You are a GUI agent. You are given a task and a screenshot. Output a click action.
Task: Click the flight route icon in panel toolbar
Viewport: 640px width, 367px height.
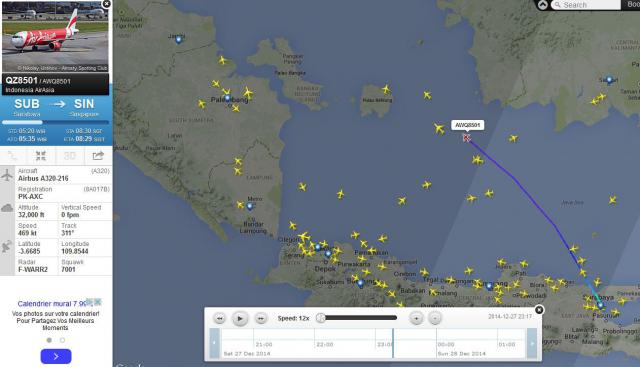(x=13, y=156)
